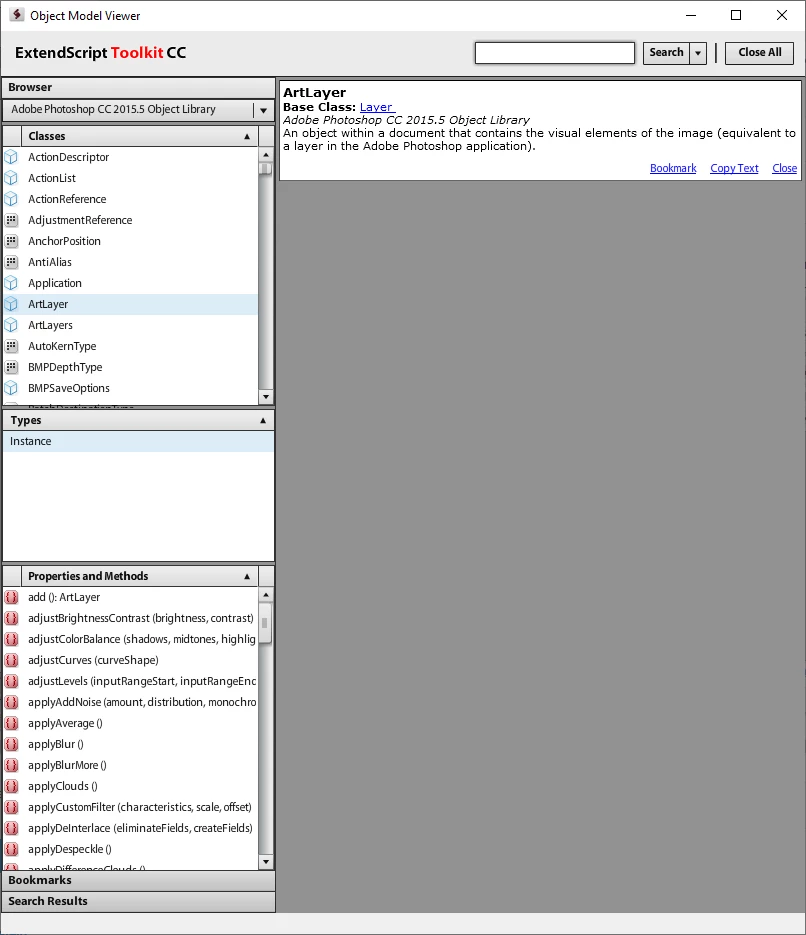This screenshot has width=806, height=935.
Task: Click the Close link in ArtLayer description
Action: point(785,168)
